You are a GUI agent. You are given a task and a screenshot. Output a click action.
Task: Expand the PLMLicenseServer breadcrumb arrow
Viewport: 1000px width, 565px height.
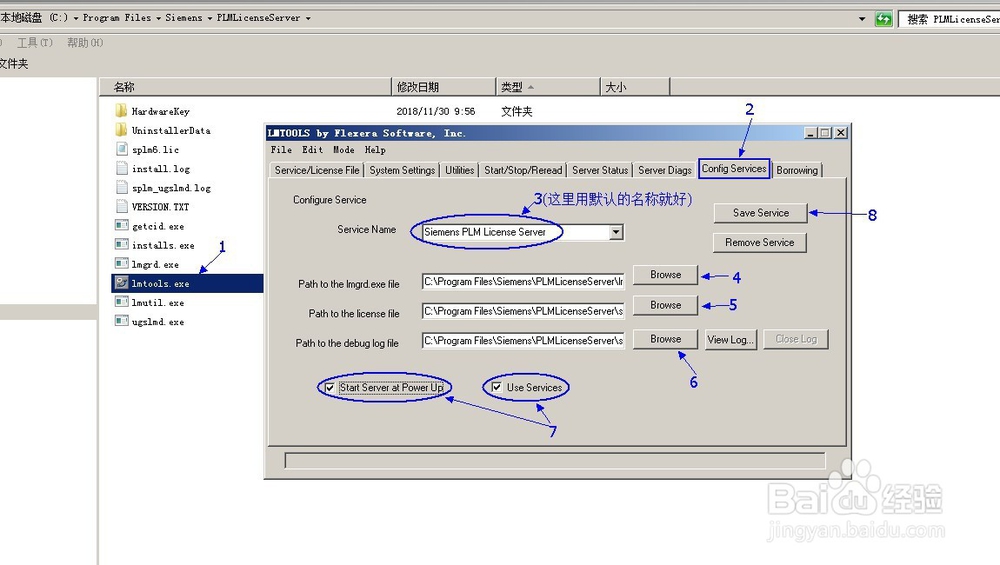308,18
